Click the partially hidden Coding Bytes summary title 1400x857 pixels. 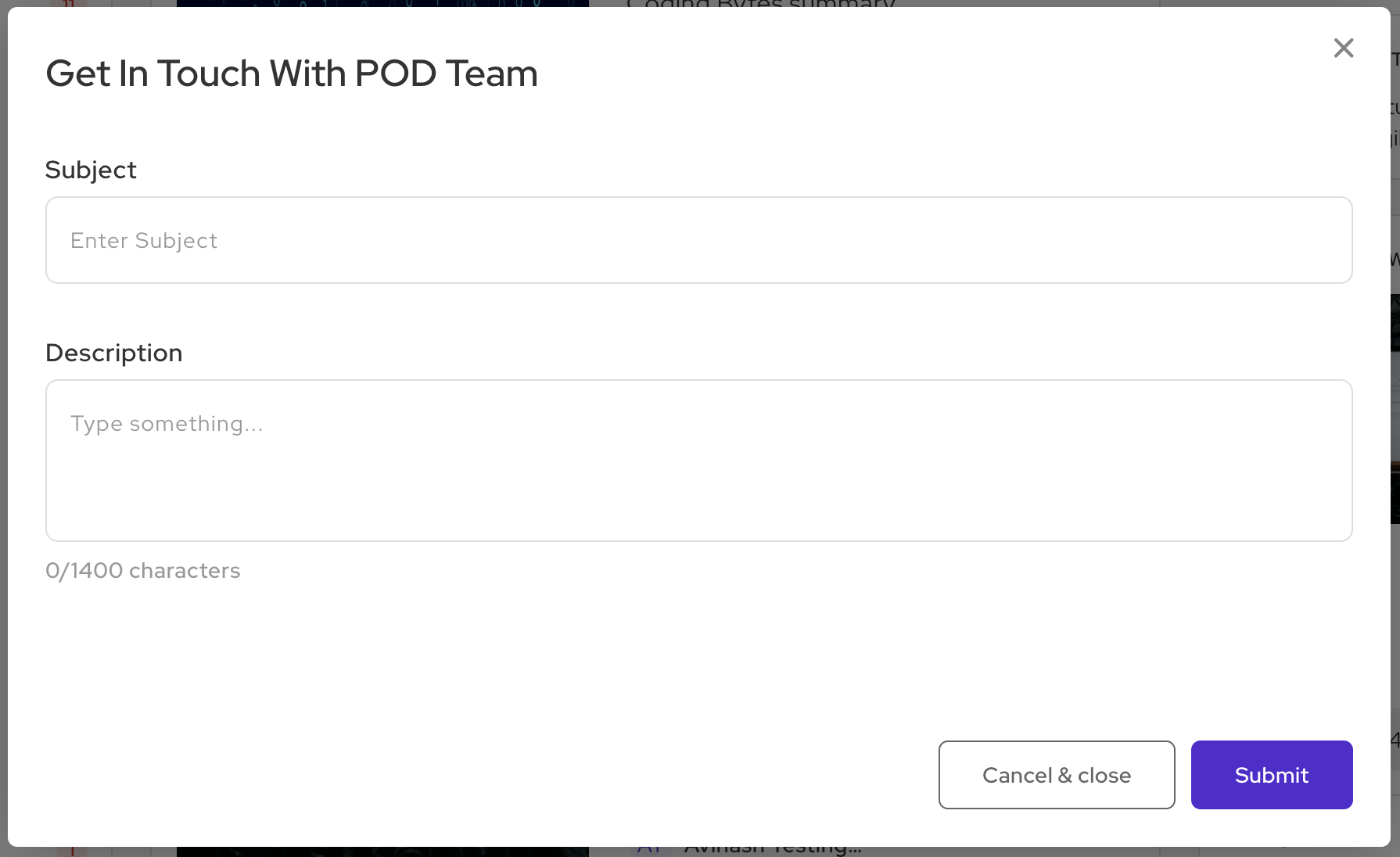click(760, 4)
